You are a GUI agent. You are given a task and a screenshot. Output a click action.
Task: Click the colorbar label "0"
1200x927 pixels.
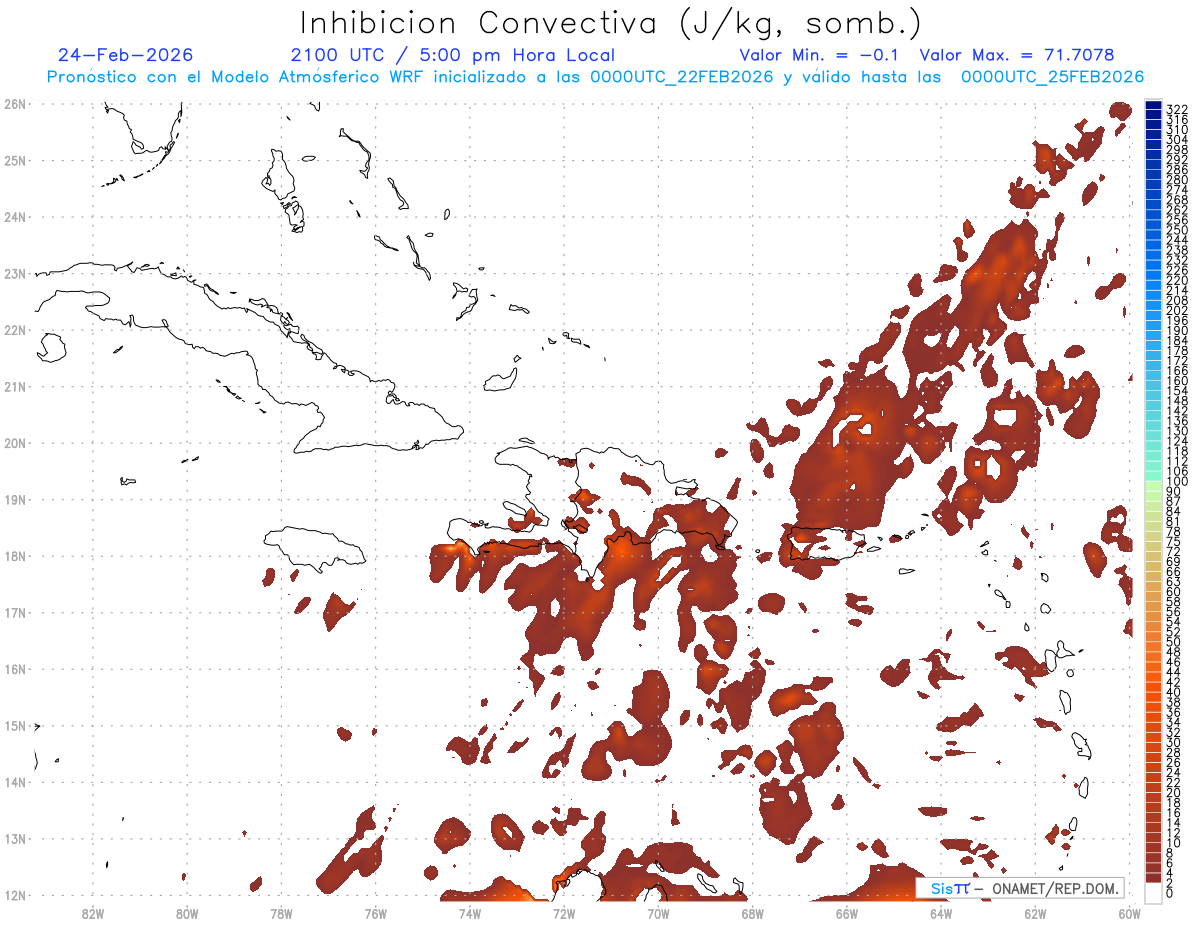click(x=1170, y=892)
